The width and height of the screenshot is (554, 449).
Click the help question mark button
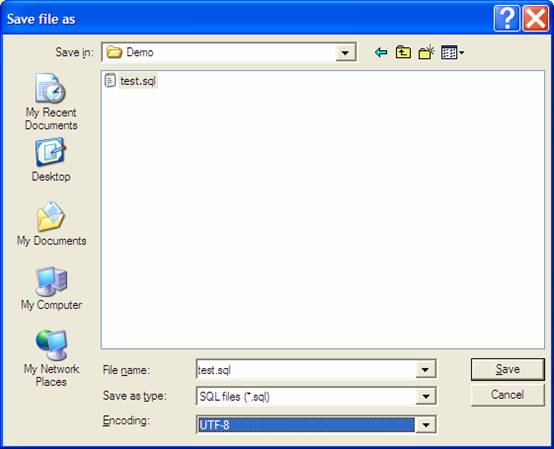click(507, 18)
